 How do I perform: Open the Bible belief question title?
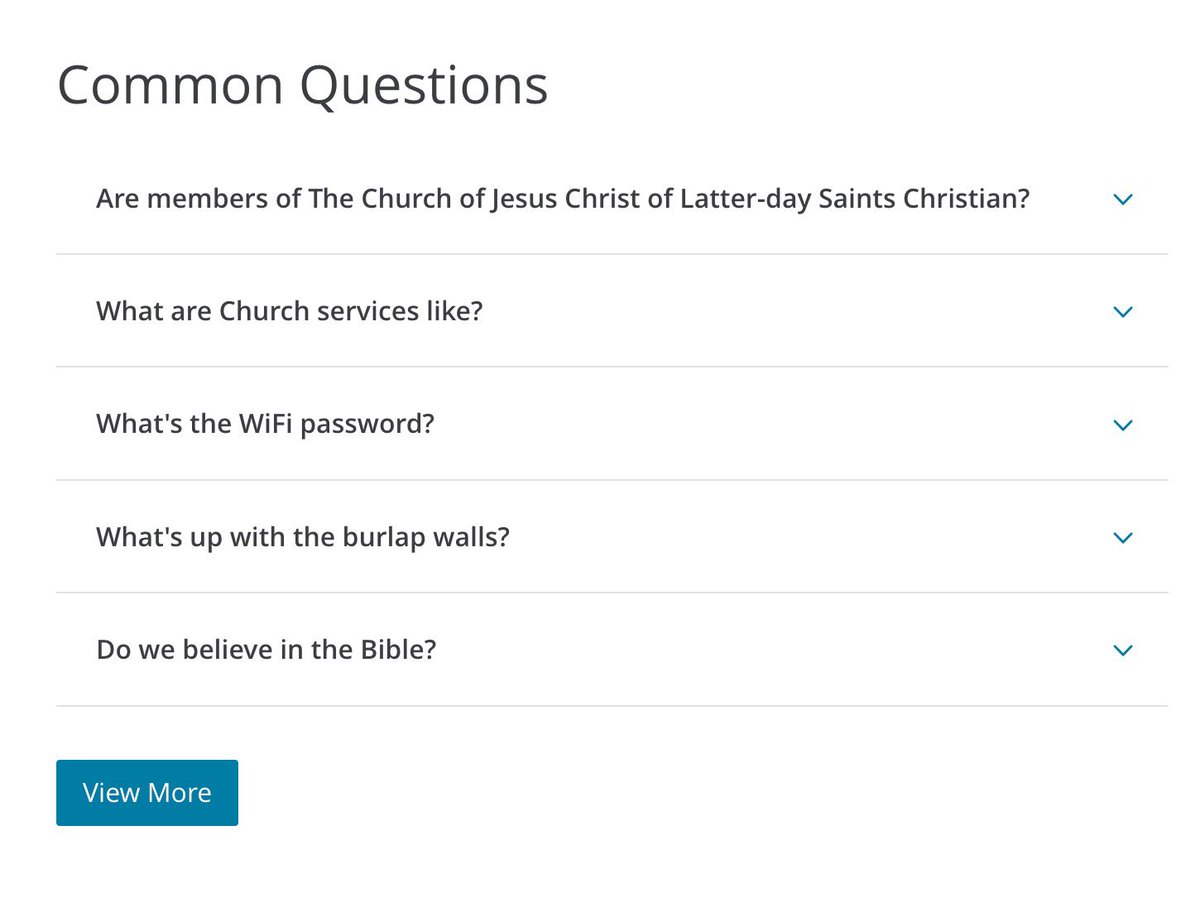266,651
